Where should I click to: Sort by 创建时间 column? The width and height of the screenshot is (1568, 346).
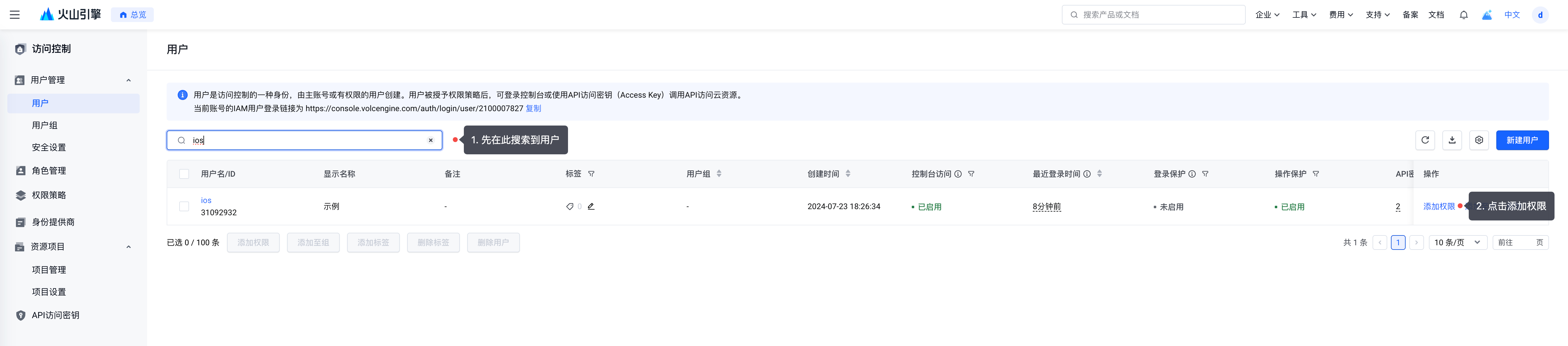coord(848,174)
